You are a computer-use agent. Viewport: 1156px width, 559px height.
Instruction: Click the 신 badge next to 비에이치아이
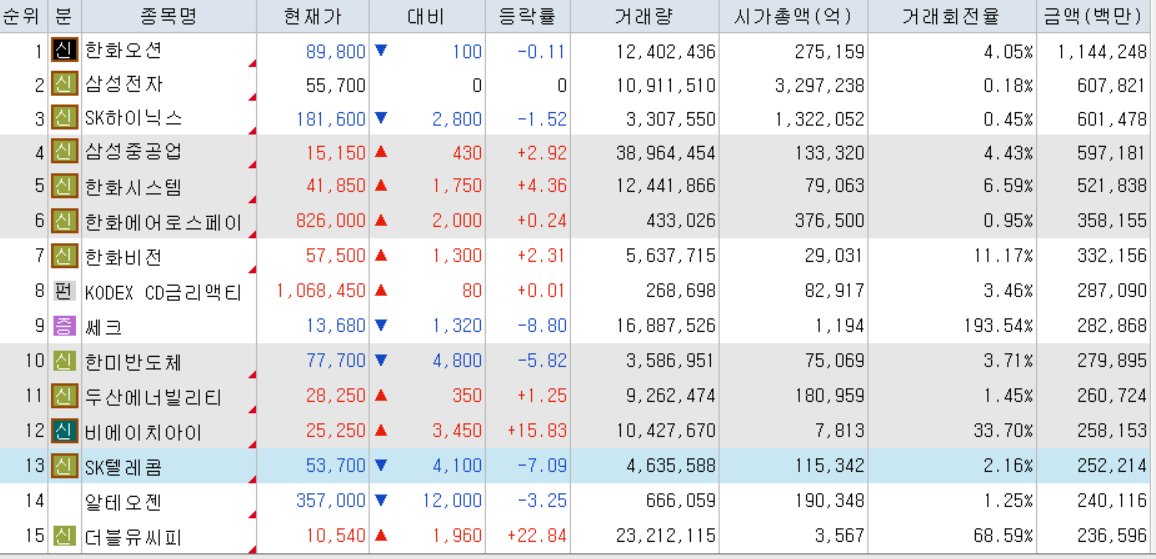pyautogui.click(x=64, y=431)
